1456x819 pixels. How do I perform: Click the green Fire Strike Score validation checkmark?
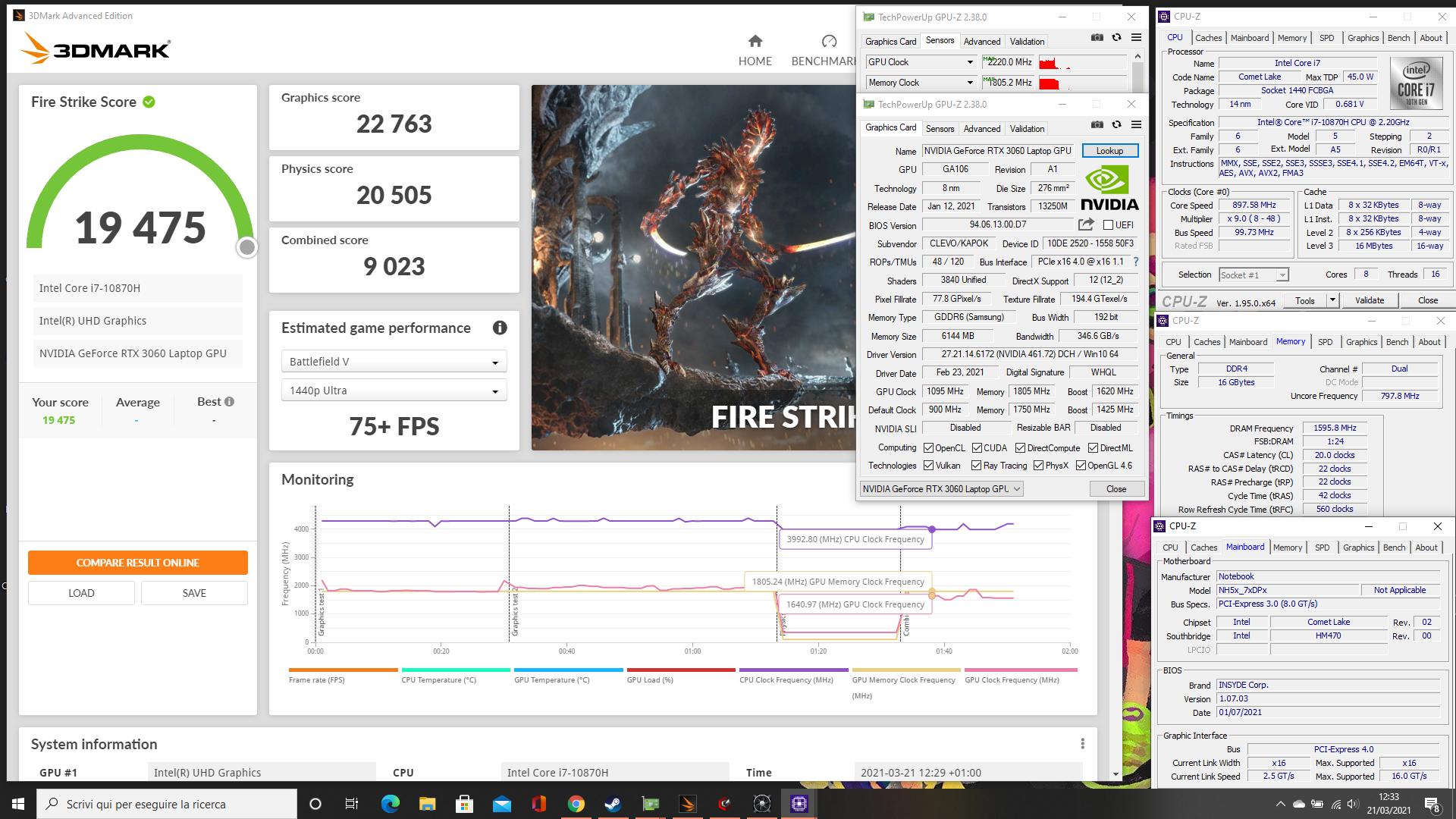coord(149,102)
